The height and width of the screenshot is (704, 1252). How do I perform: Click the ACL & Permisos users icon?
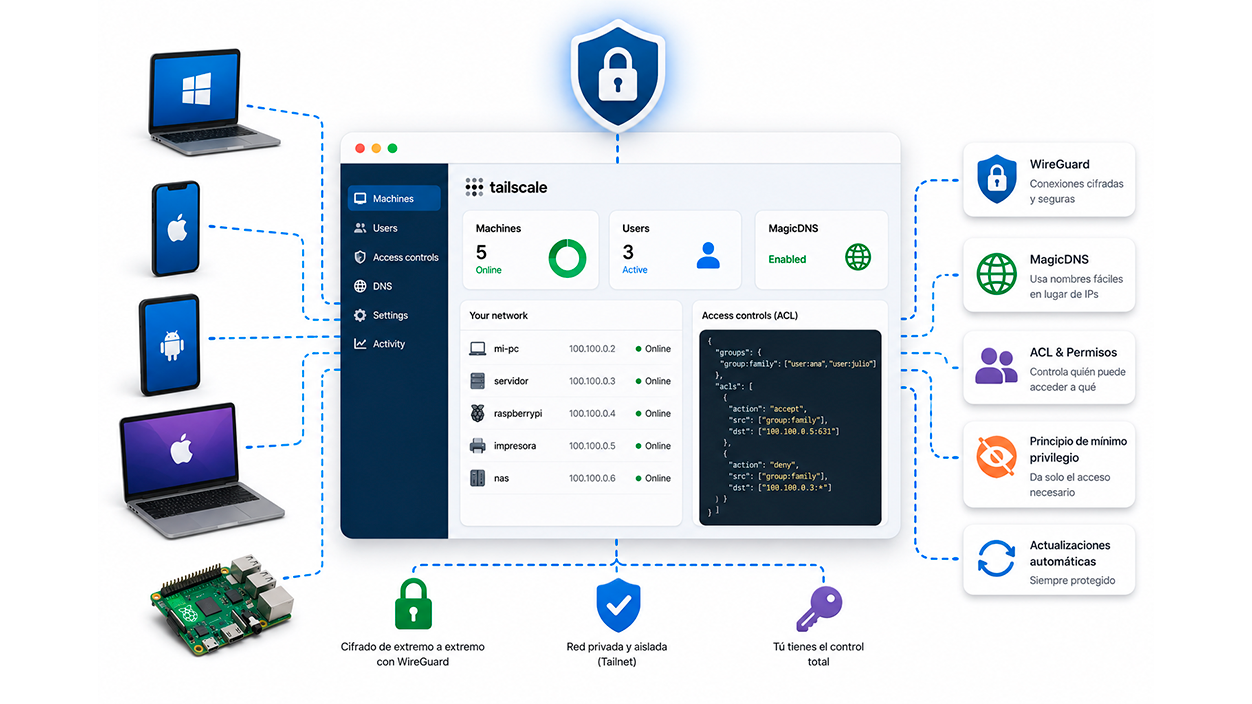(x=996, y=367)
